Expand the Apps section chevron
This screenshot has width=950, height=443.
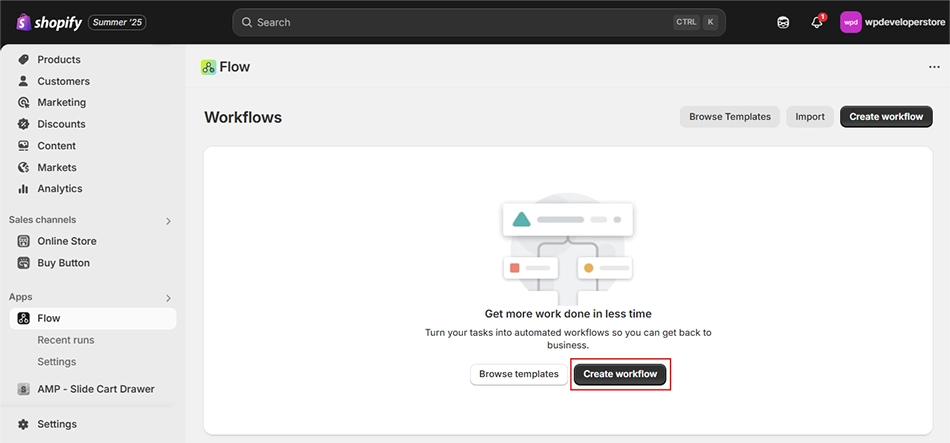pos(168,298)
